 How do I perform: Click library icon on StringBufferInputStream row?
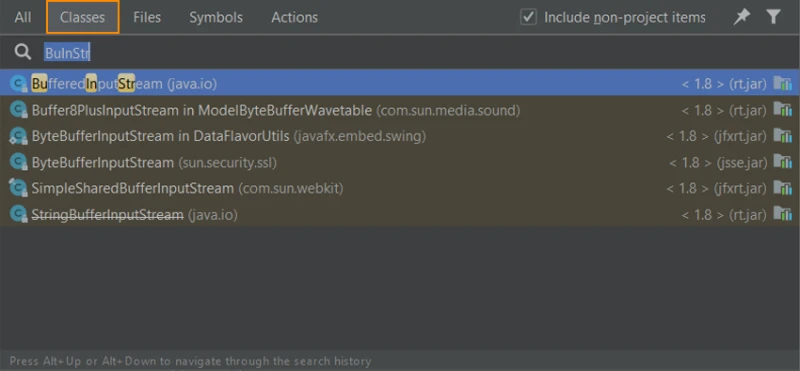click(x=782, y=214)
